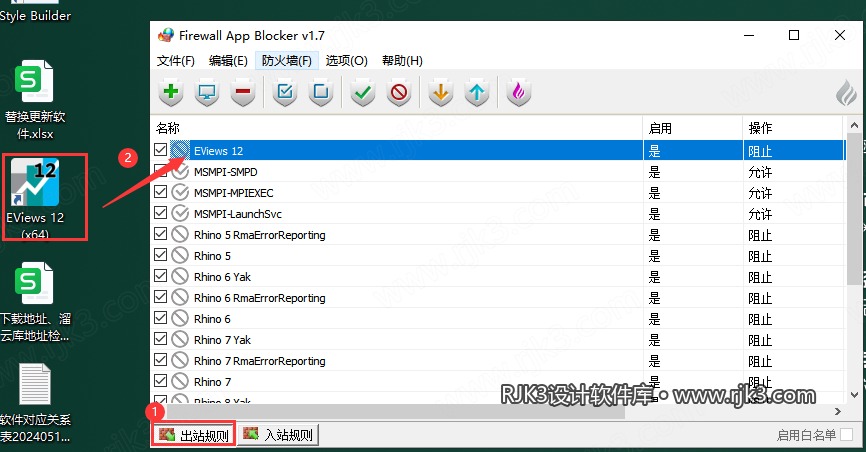Viewport: 866px width, 452px height.
Task: Click the block status icon of Rhino 7 Yak row
Action: click(179, 339)
